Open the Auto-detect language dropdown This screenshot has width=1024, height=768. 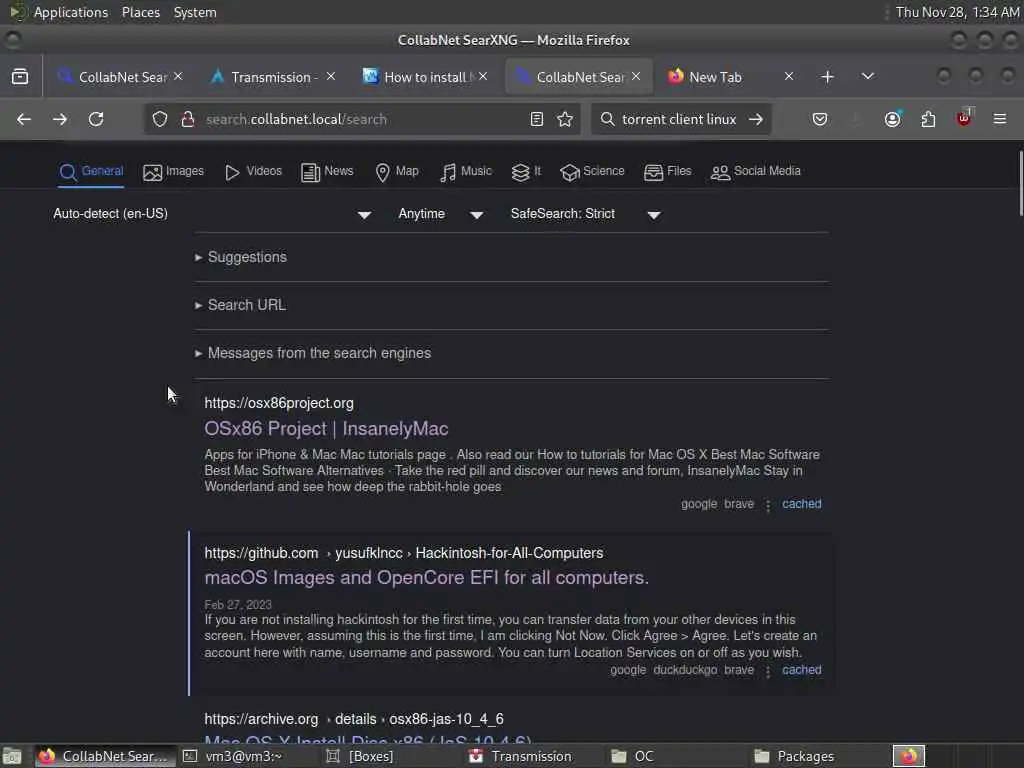pyautogui.click(x=212, y=214)
